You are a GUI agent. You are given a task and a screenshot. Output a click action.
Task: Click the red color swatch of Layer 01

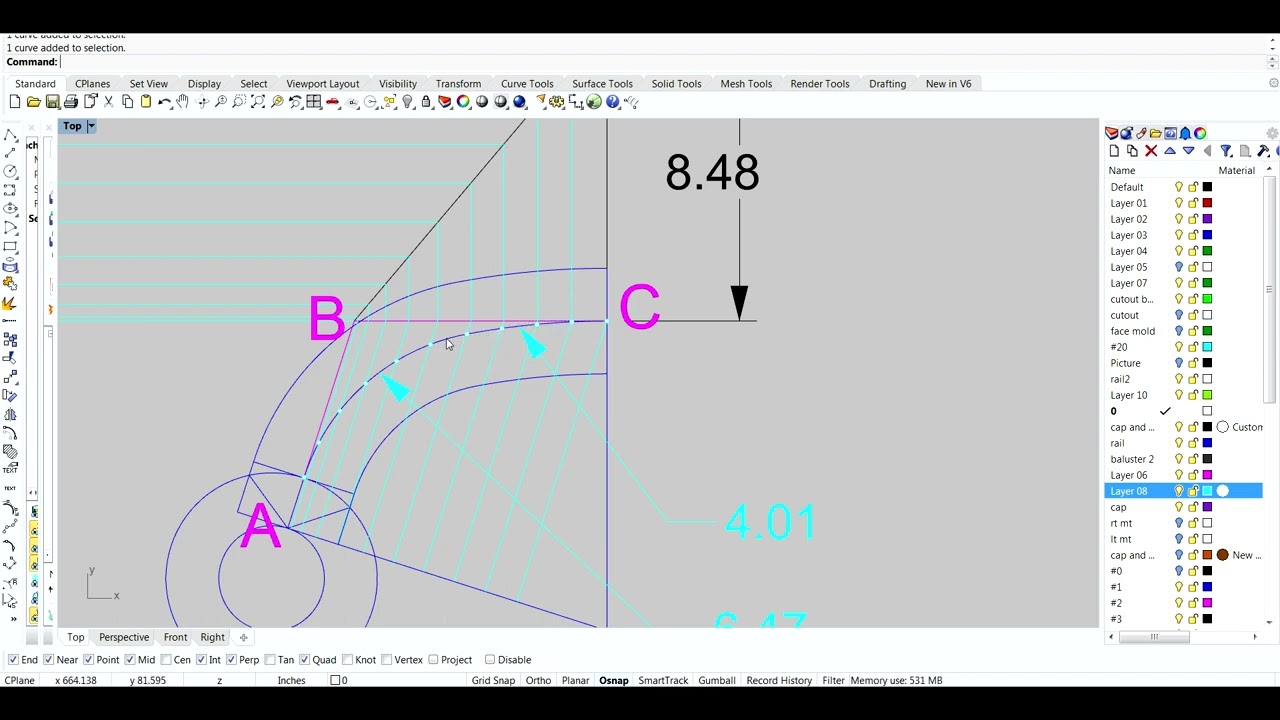[1207, 203]
